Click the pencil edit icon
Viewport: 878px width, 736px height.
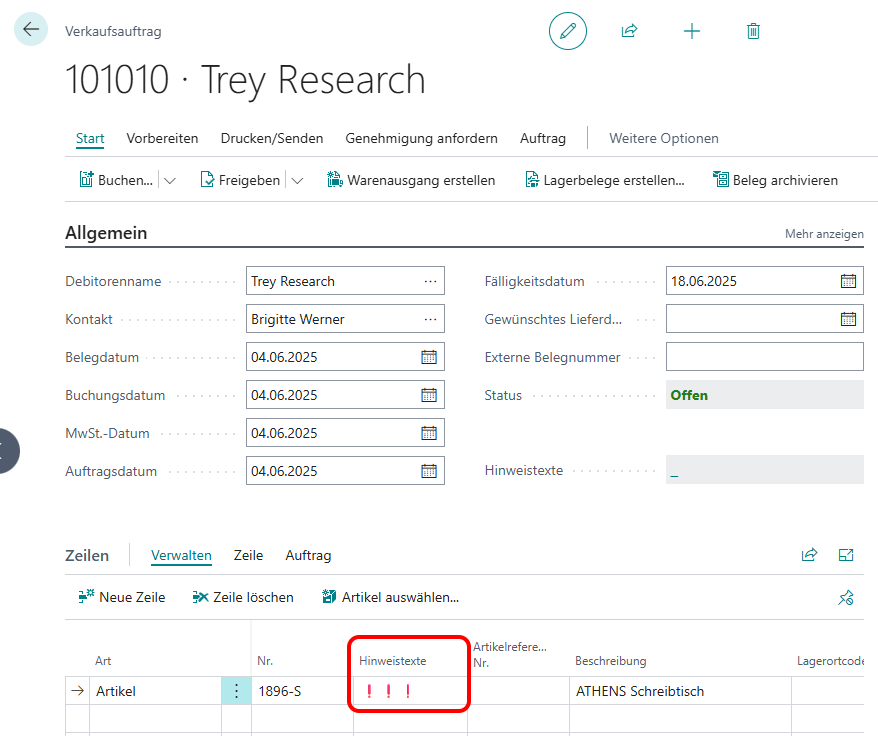coord(568,31)
